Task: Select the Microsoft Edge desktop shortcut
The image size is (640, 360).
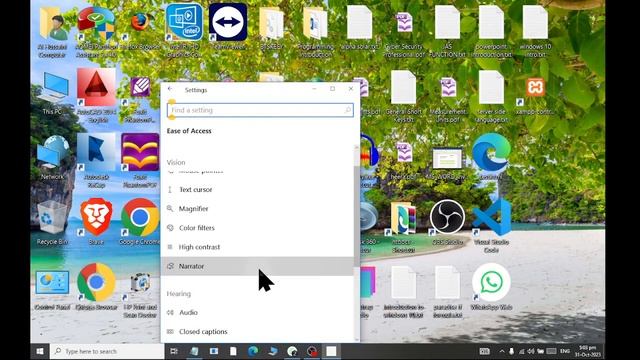Action: tap(491, 157)
